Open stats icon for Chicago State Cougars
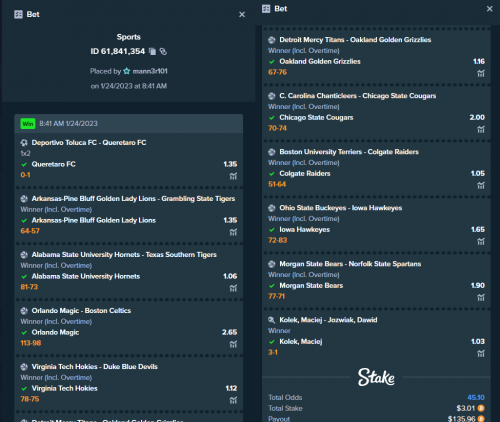The height and width of the screenshot is (422, 500). [x=481, y=129]
